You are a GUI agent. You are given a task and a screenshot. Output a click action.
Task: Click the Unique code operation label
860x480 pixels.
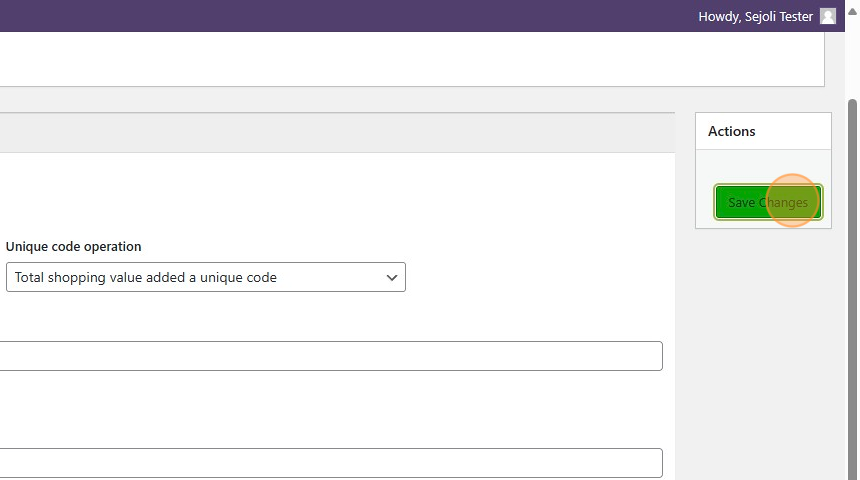[73, 246]
